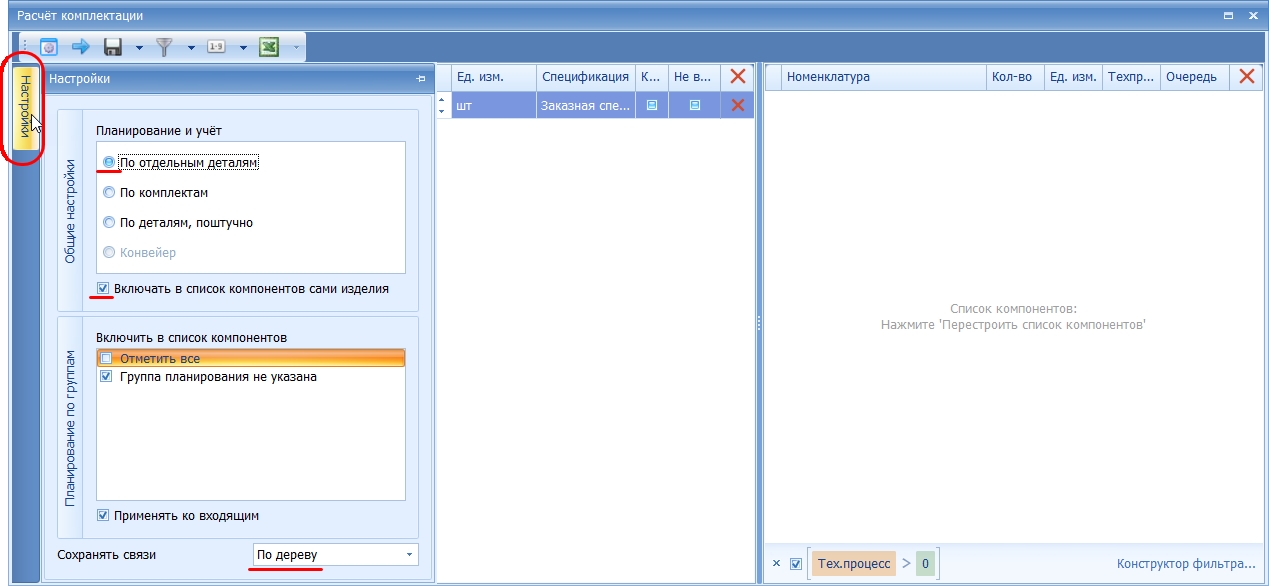The image size is (1269, 586).
Task: Click the Тех.процесс filter condition button
Action: (854, 564)
